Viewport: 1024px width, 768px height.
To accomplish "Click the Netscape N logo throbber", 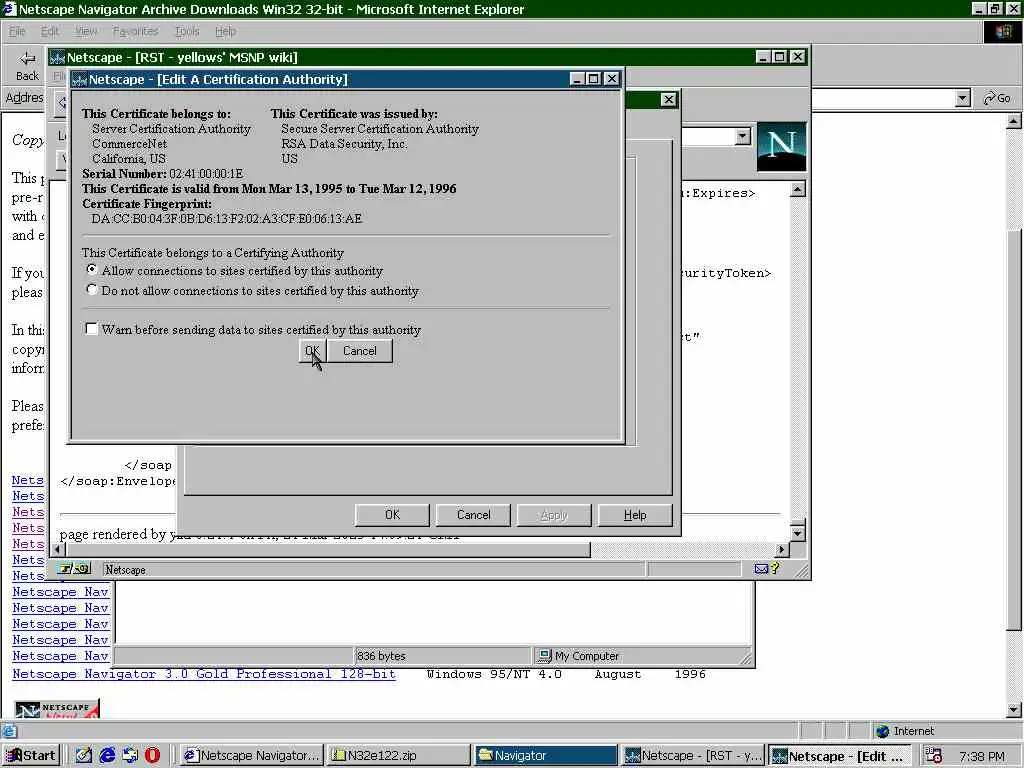I will (x=781, y=147).
